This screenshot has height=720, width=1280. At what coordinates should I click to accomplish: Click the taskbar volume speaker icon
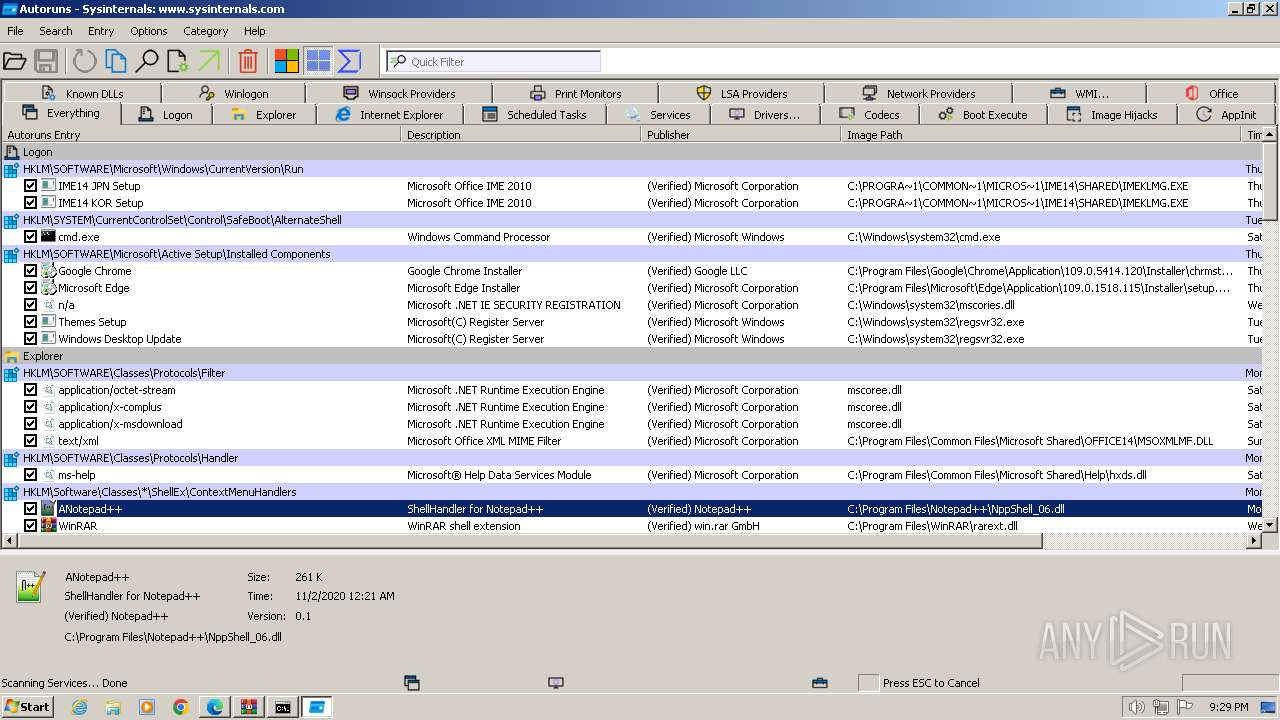(1137, 707)
